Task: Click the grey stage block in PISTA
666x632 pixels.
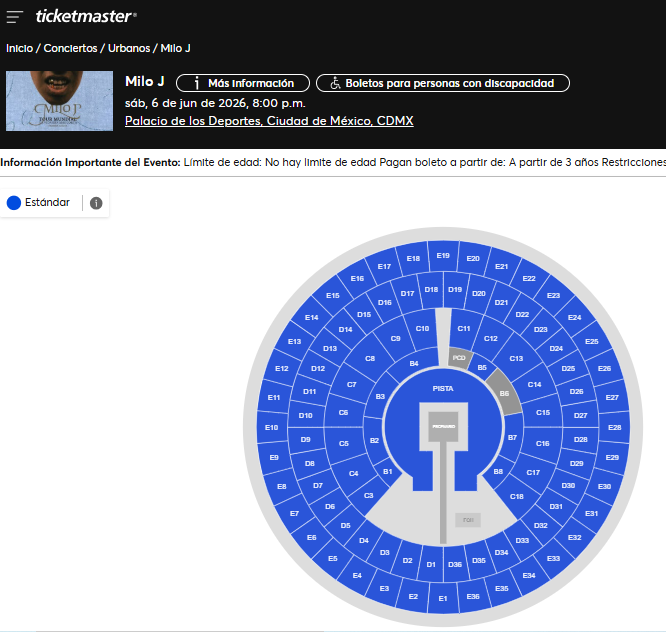Action: click(443, 426)
